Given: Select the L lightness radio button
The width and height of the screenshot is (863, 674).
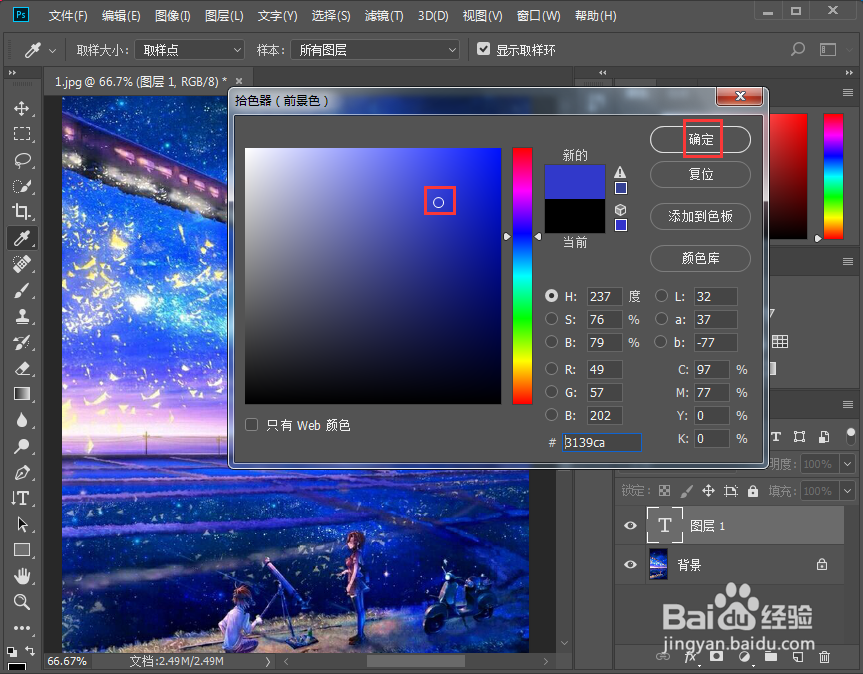Looking at the screenshot, I should pos(661,296).
